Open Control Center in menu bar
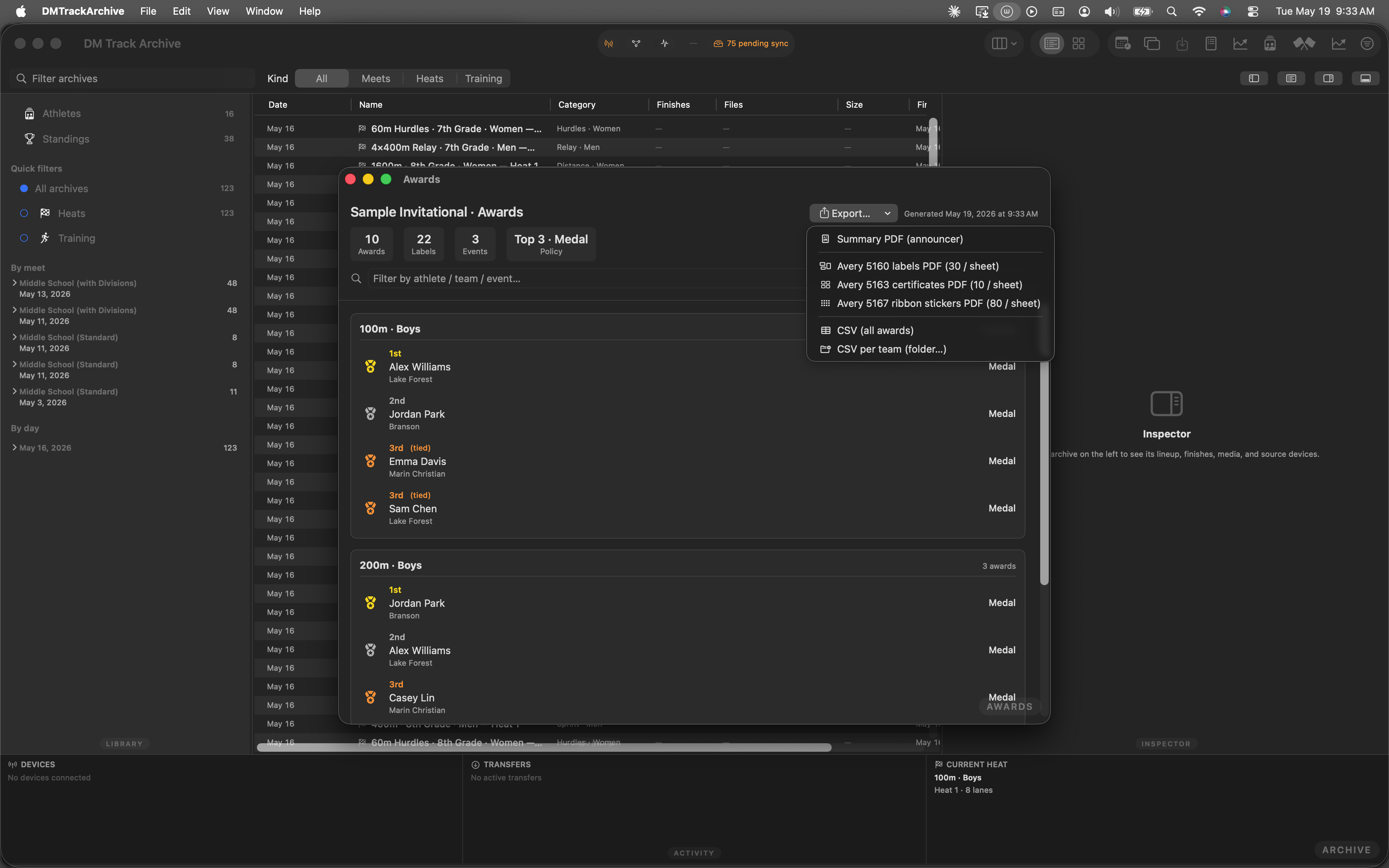This screenshot has height=868, width=1389. click(1253, 12)
